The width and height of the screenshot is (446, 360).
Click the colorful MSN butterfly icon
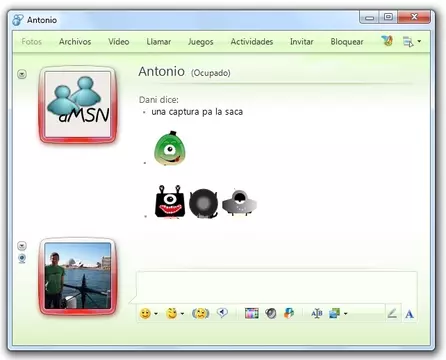click(387, 41)
